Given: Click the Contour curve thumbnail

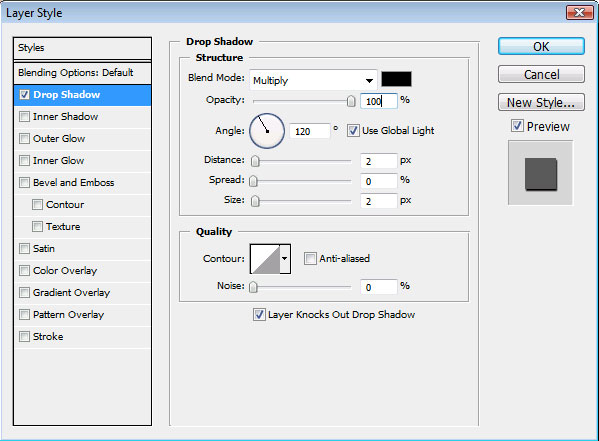Looking at the screenshot, I should [265, 259].
